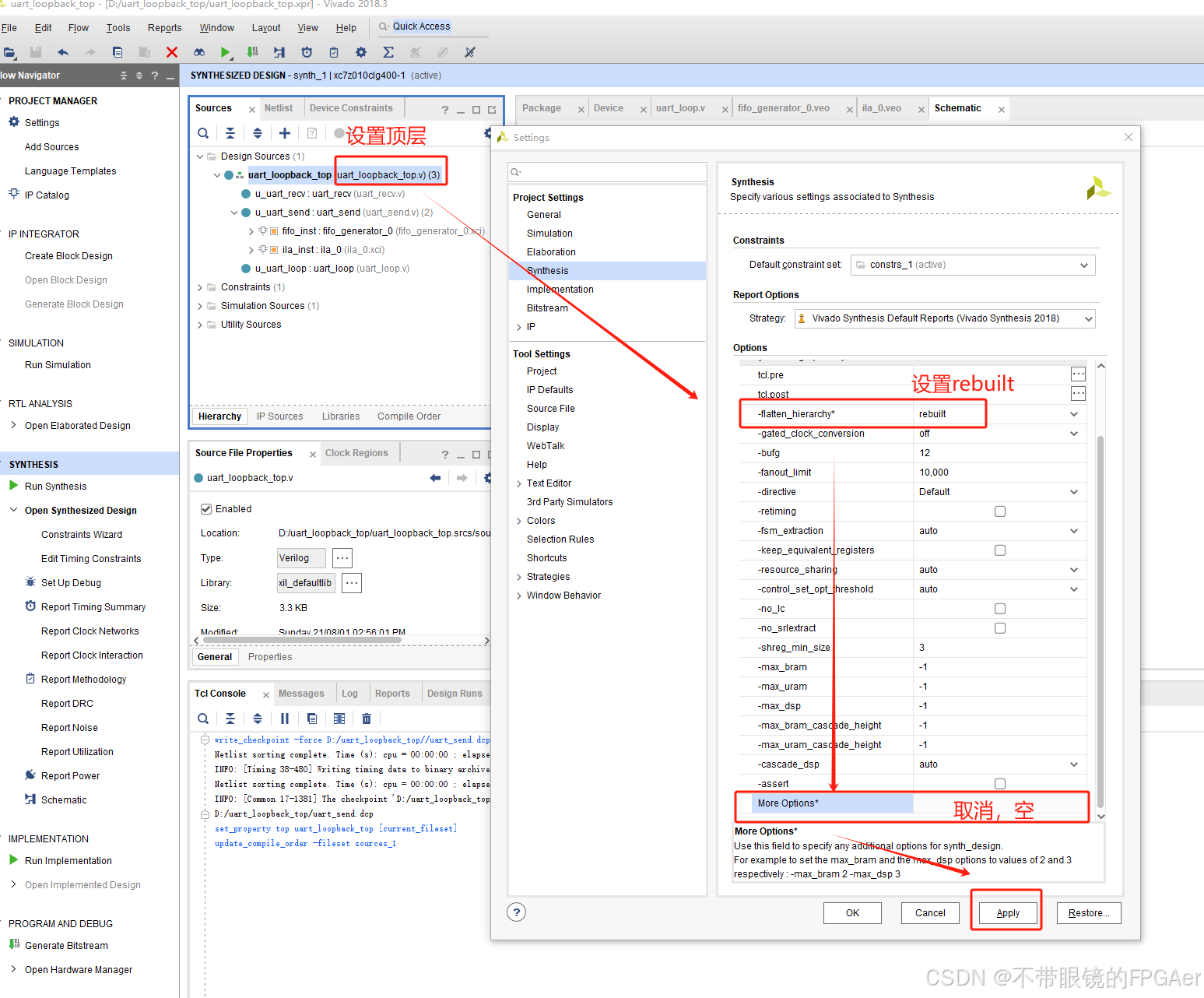
Task: Enable the -no_lc checkbox
Action: click(x=1000, y=609)
